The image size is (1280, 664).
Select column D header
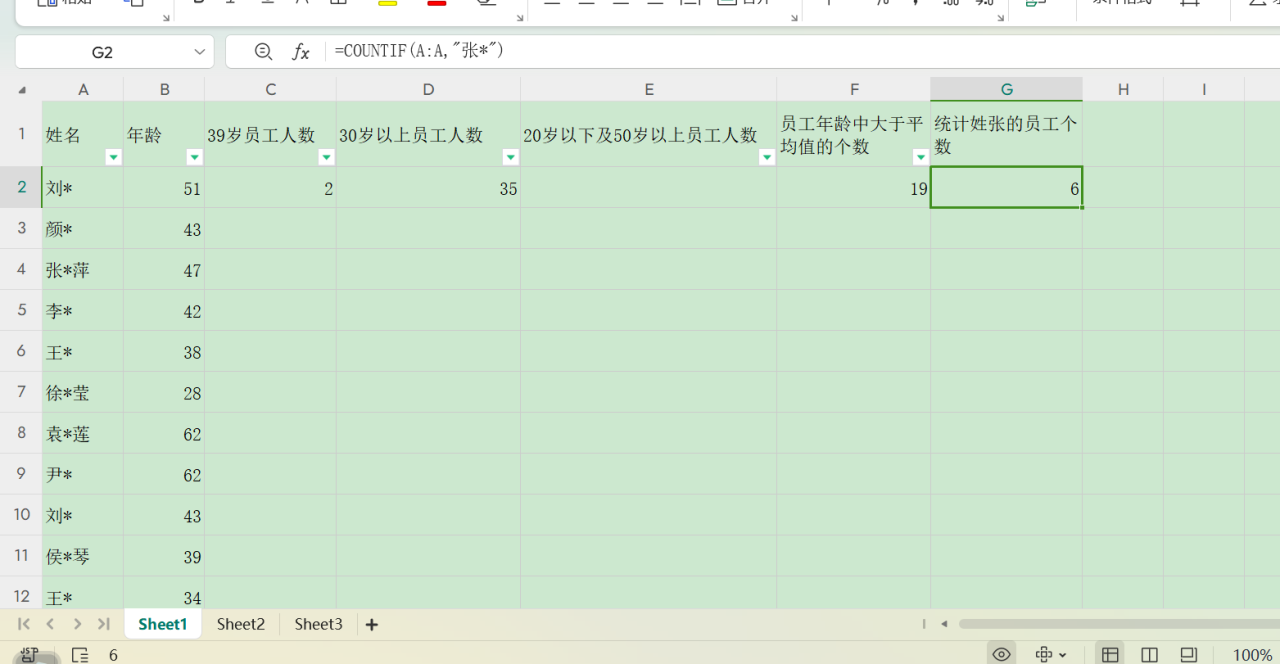point(428,89)
